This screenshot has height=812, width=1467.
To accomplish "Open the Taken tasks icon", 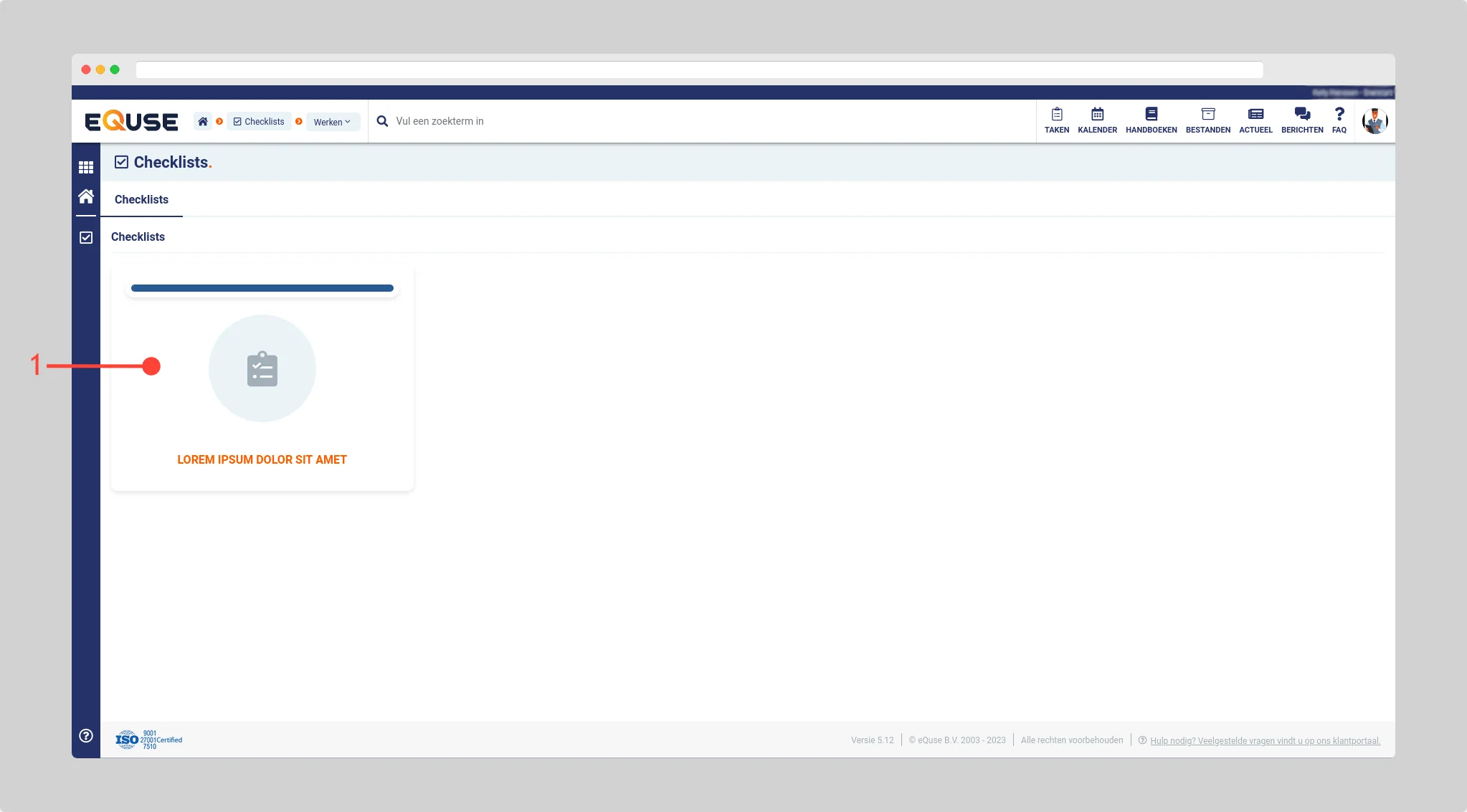I will tap(1056, 120).
